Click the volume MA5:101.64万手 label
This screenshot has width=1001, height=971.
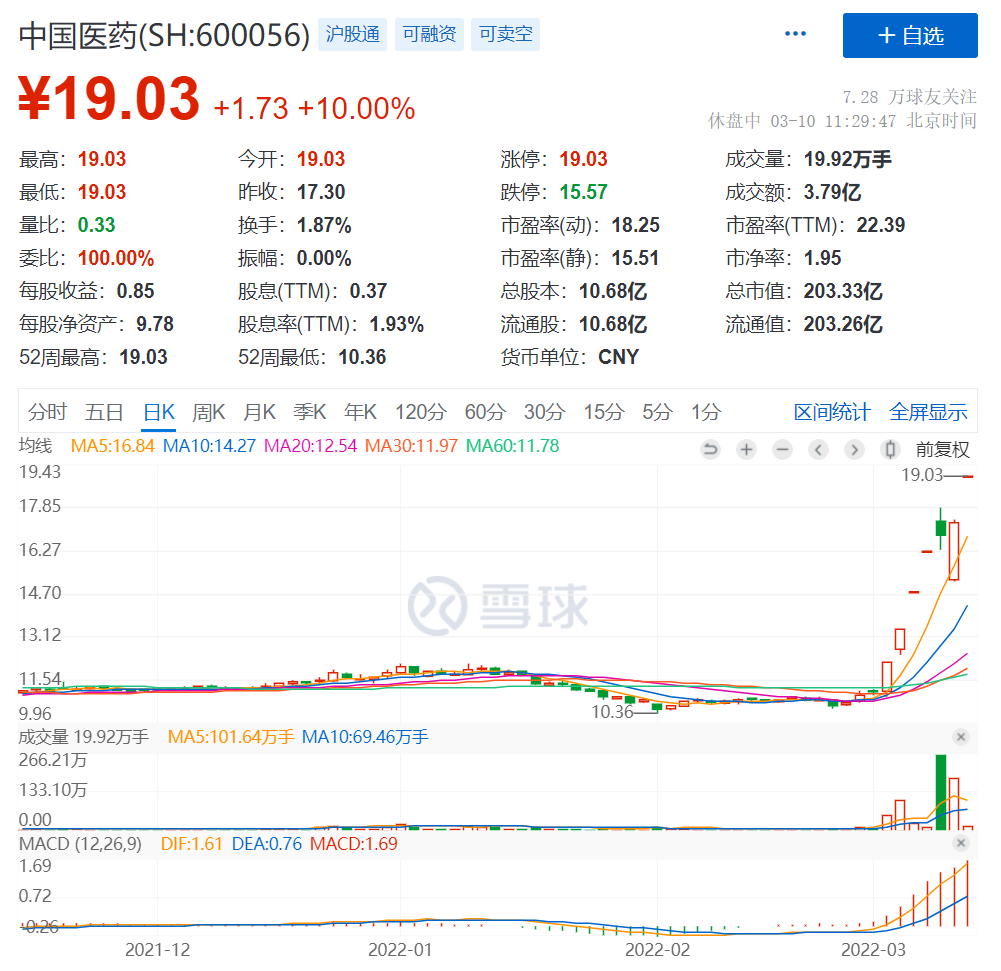click(231, 737)
